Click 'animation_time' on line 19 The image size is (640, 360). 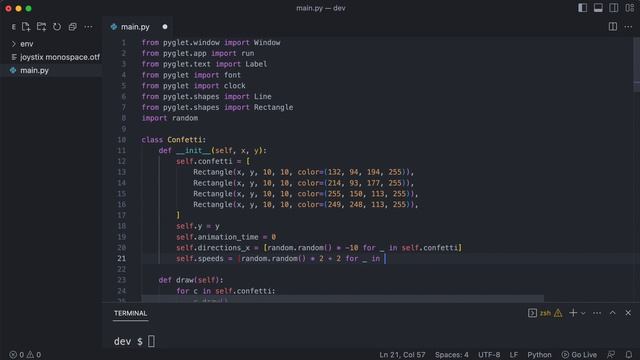tap(228, 237)
